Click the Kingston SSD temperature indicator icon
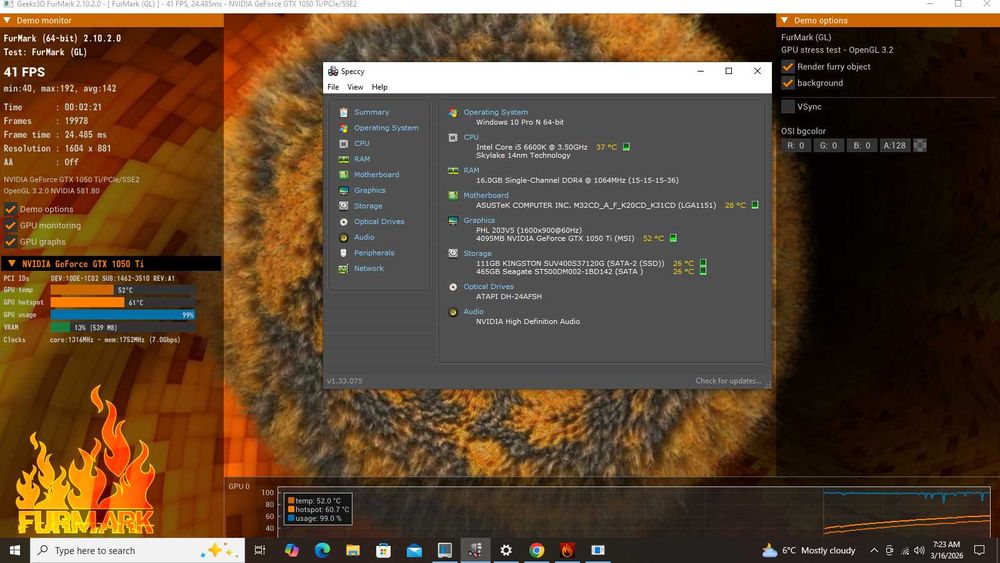This screenshot has width=1000, height=563. tap(703, 263)
